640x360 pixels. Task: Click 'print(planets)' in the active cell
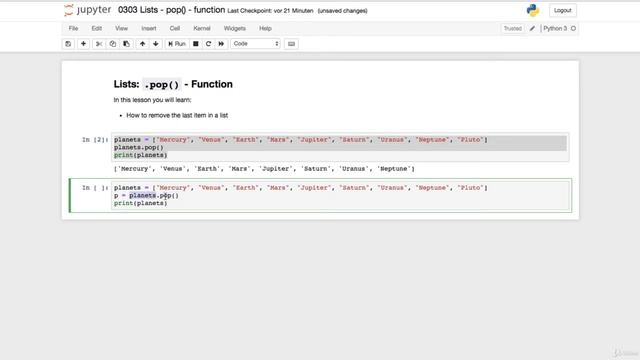click(x=140, y=203)
